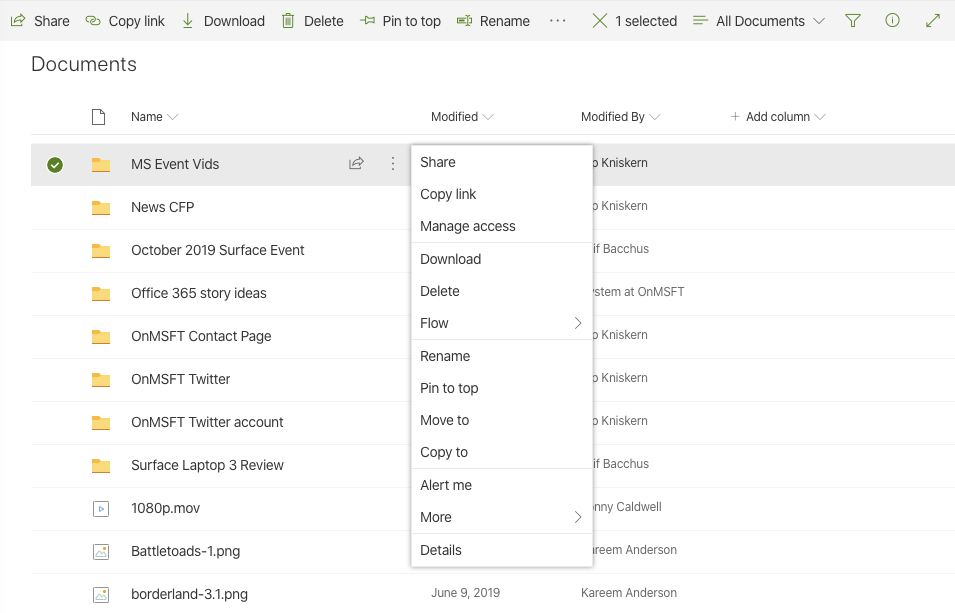Uncheck the MS Event Vids selection circle
The image size is (955, 613).
55,165
